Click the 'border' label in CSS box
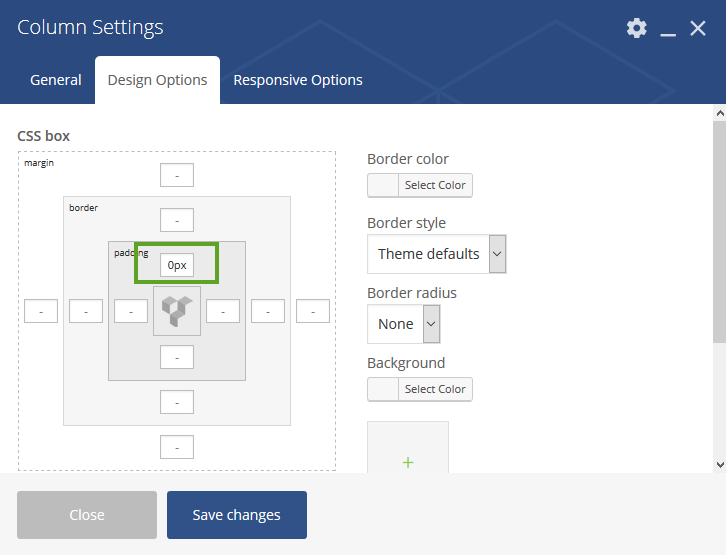The height and width of the screenshot is (555, 726). tap(83, 208)
